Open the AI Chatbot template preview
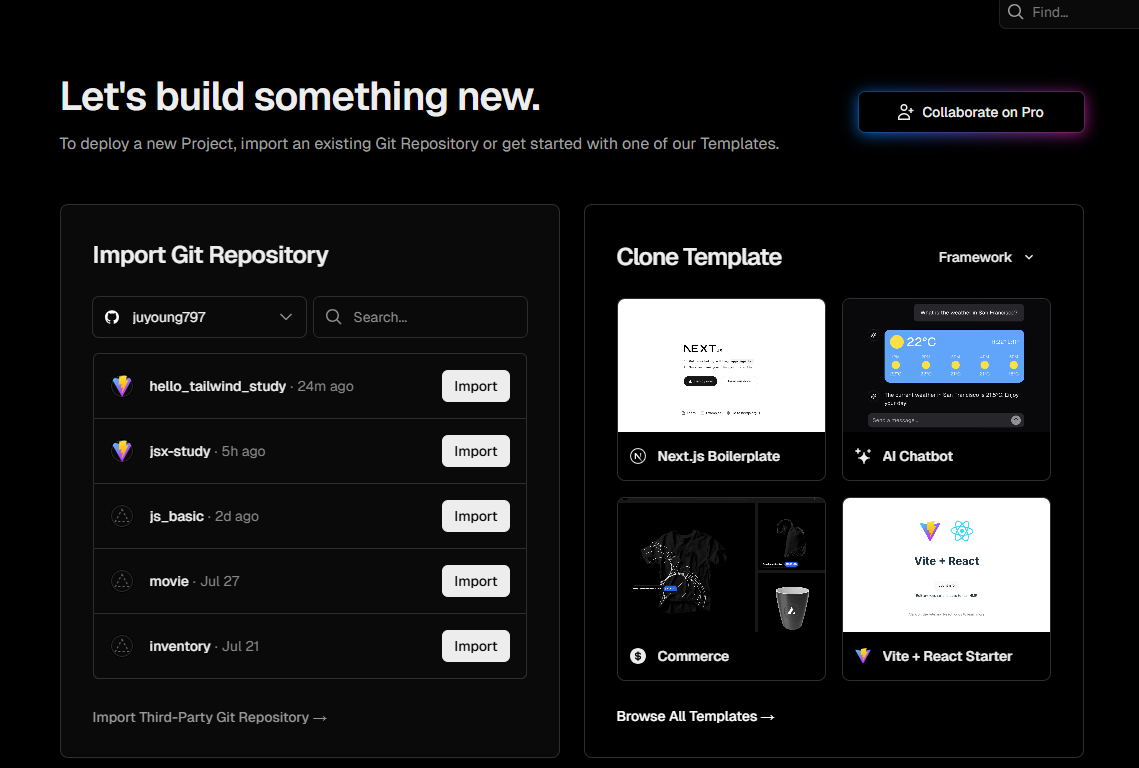The image size is (1139, 768). pos(947,365)
